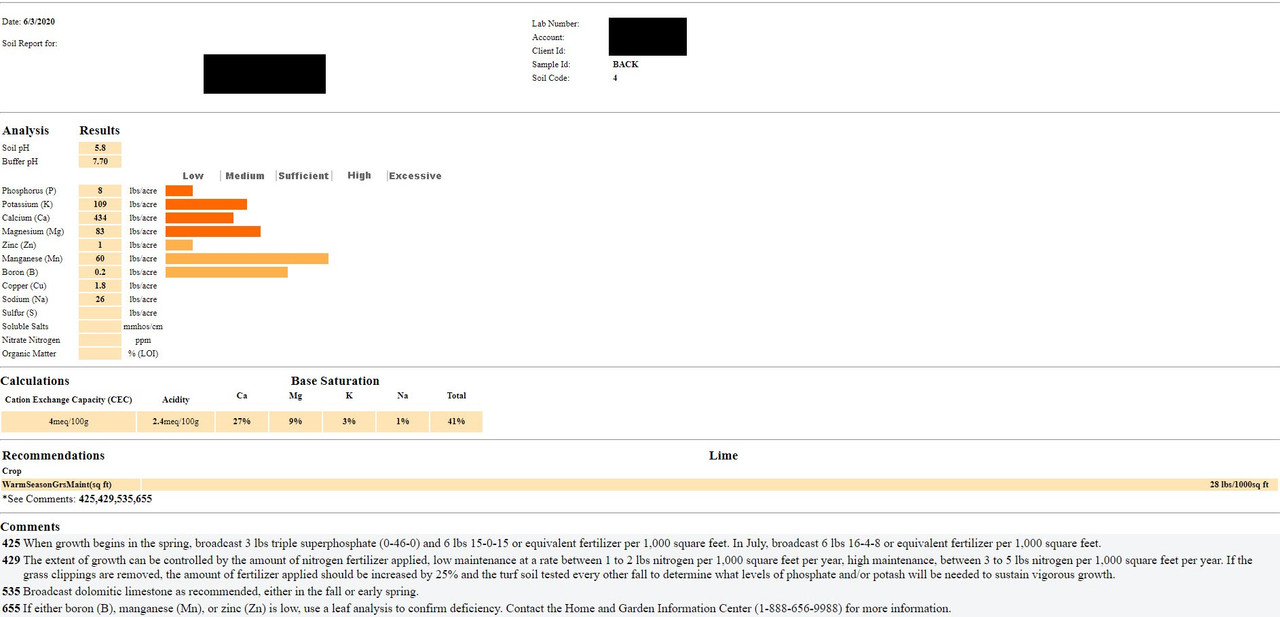Click the Excessive scale heading
The height and width of the screenshot is (617, 1280).
click(x=415, y=176)
